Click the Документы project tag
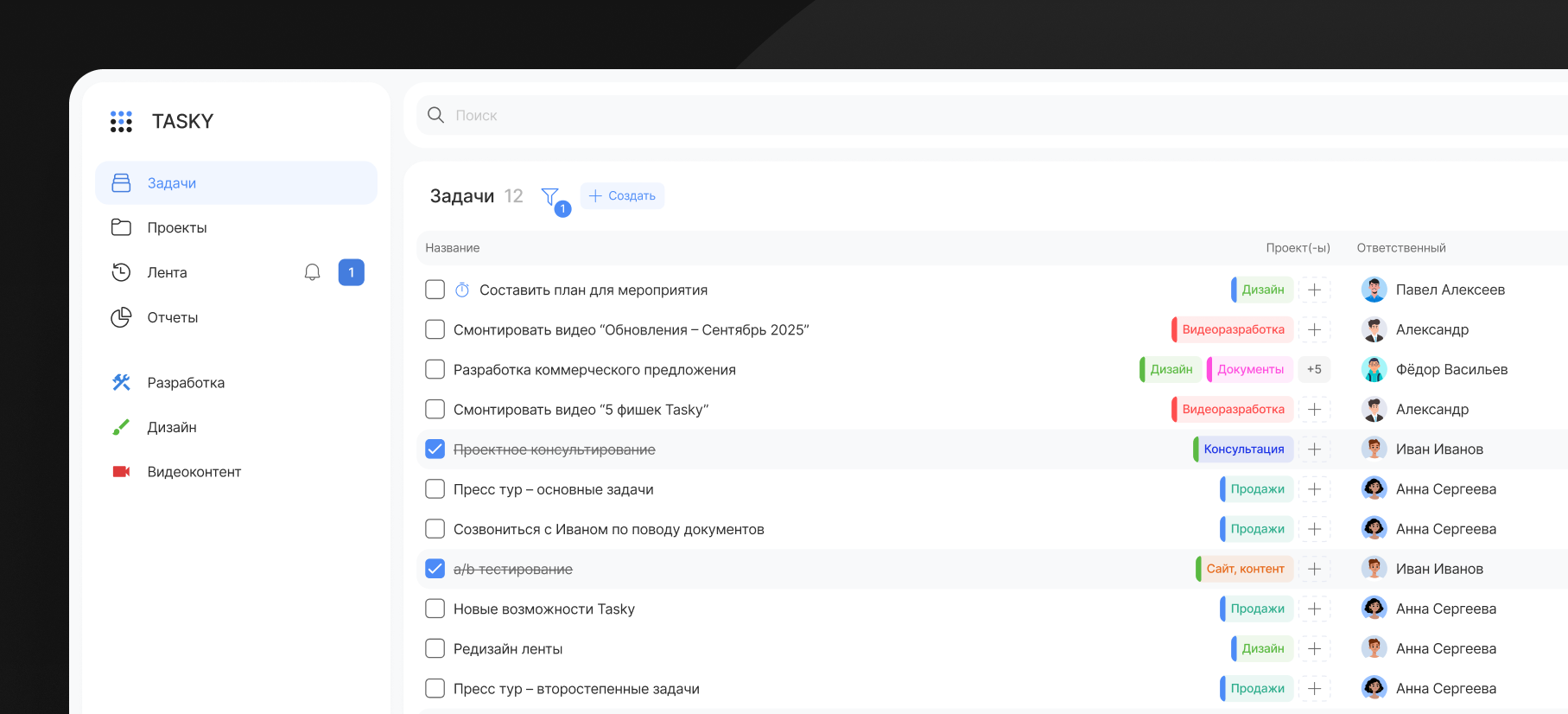1568x714 pixels. 1250,369
